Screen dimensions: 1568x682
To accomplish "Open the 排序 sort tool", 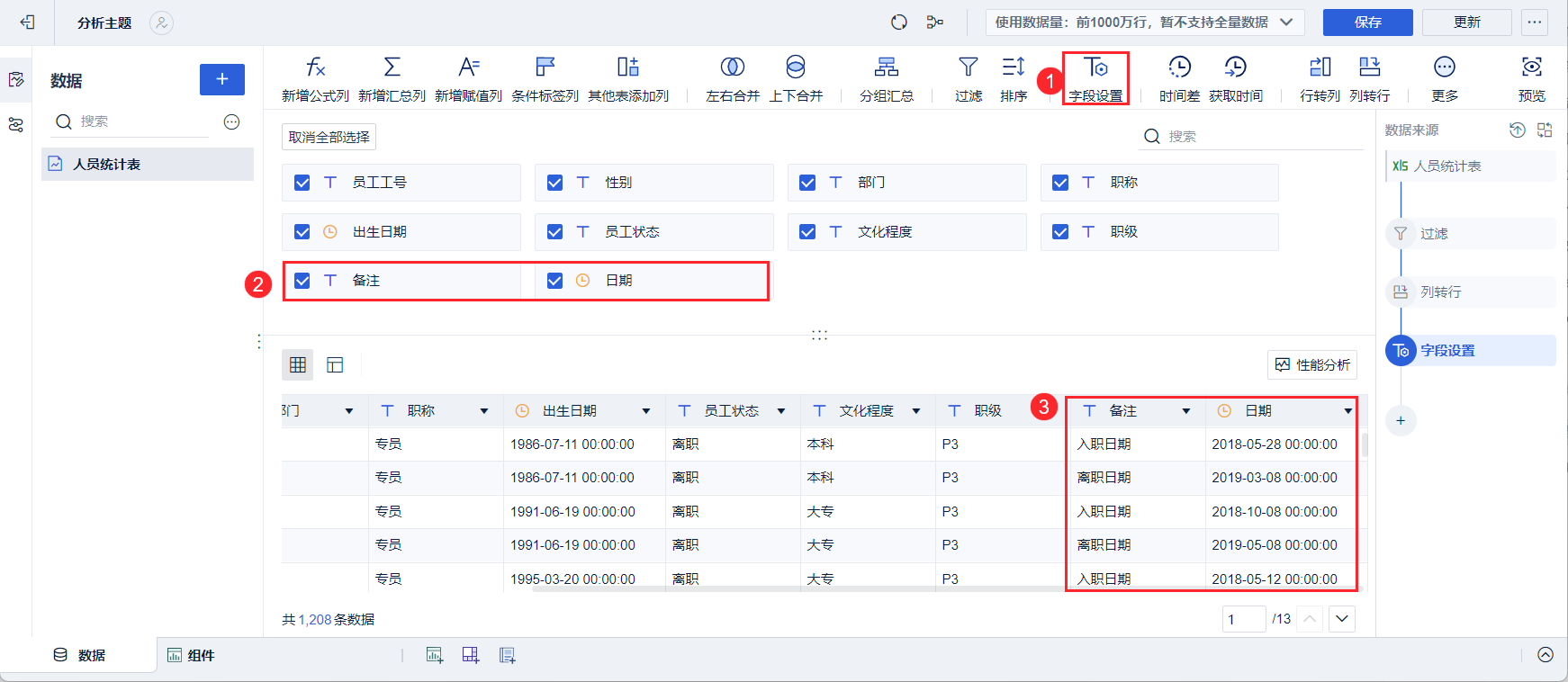I will point(1014,78).
